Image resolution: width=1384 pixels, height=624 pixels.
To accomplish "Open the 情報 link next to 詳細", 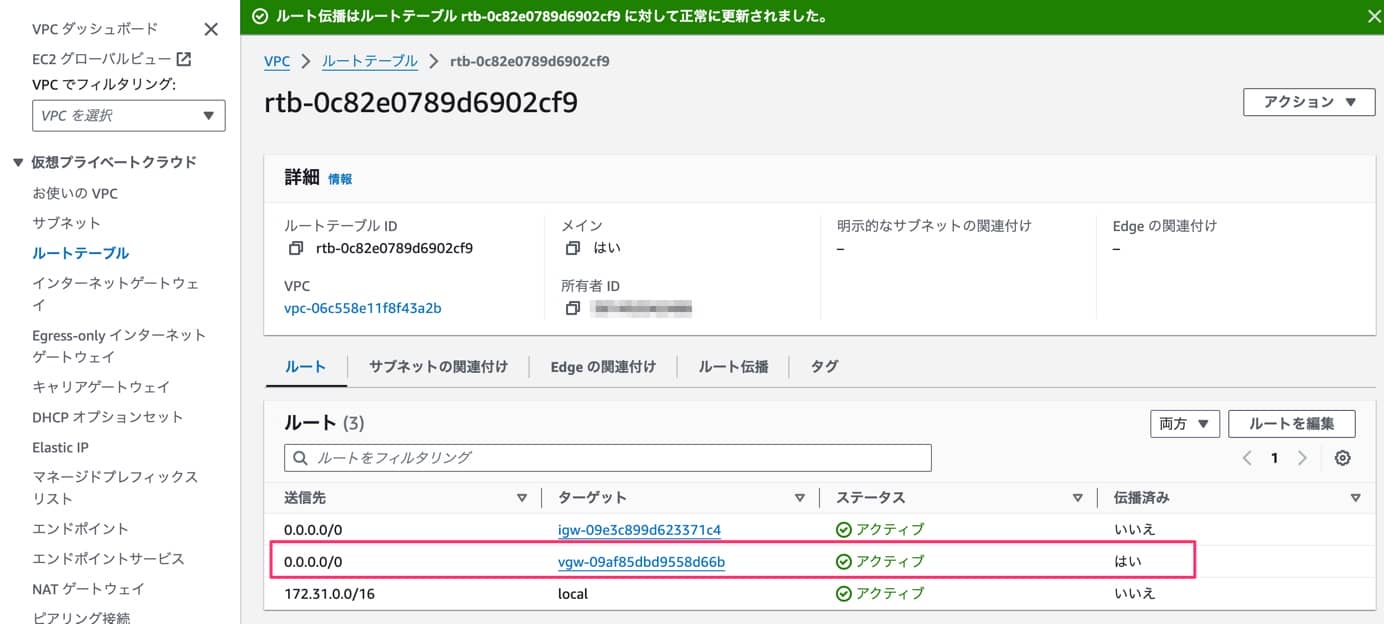I will pyautogui.click(x=340, y=179).
